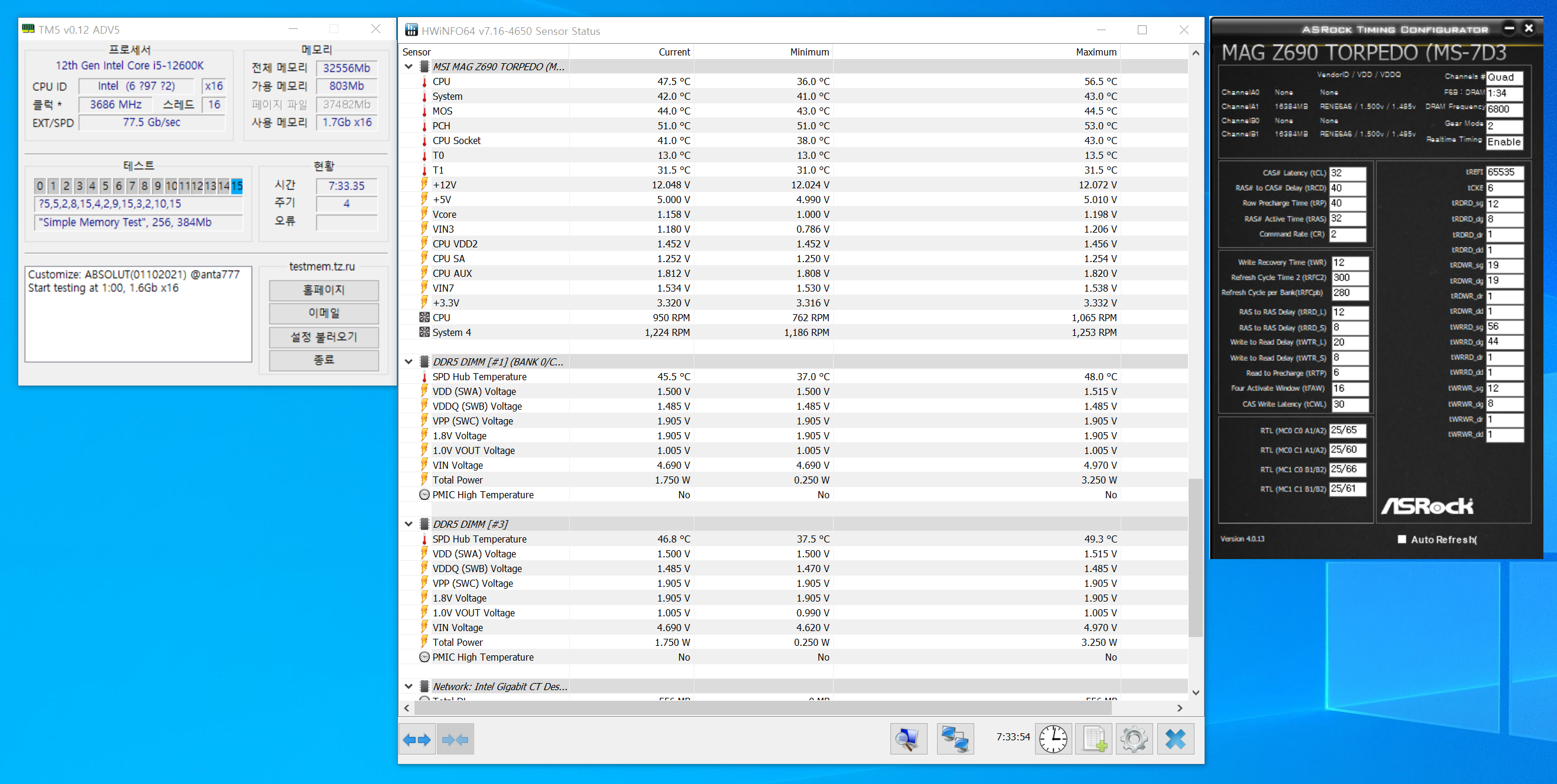Image resolution: width=1557 pixels, height=784 pixels.
Task: Open the sensor search magnifier icon
Action: click(x=908, y=739)
